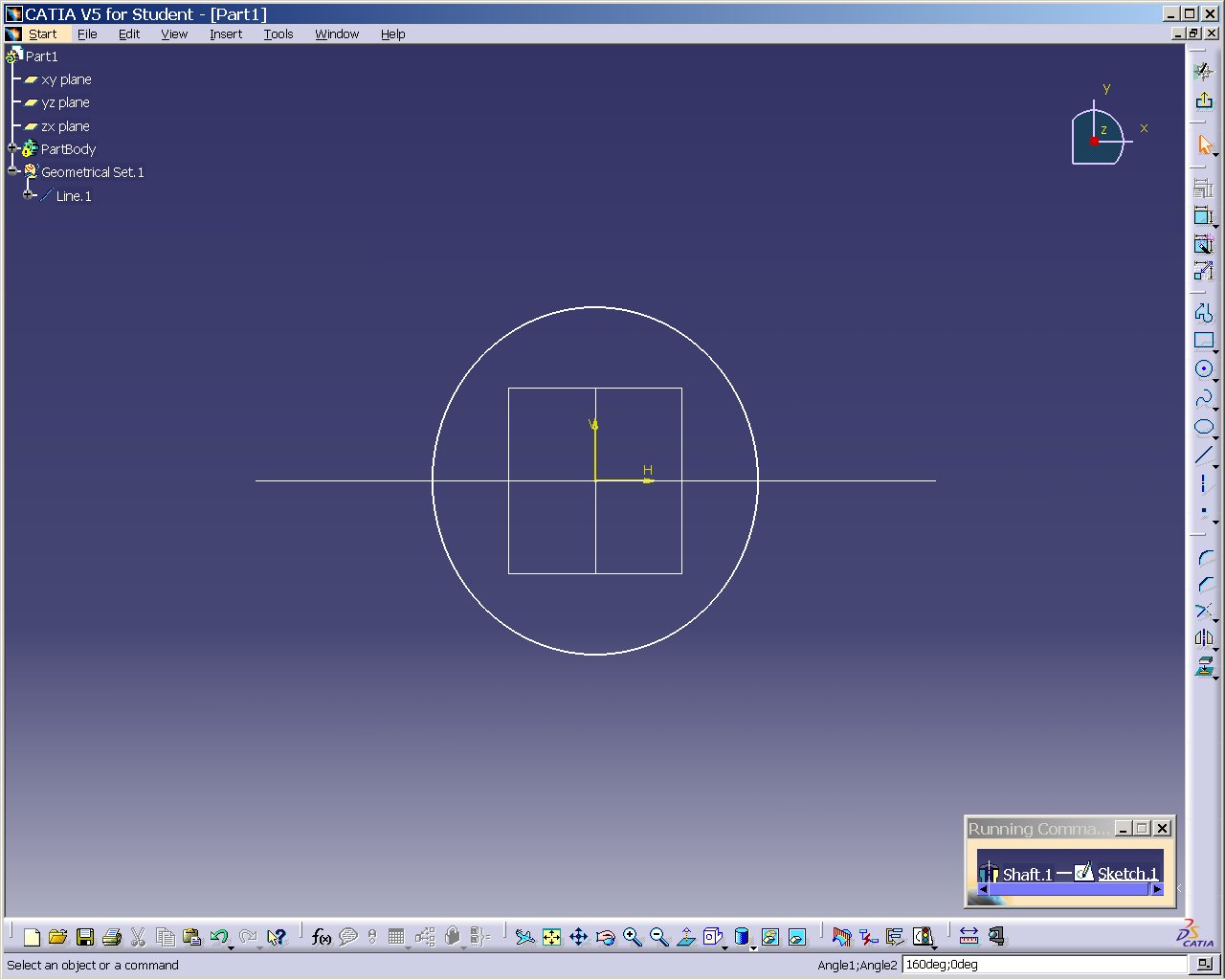Select the Profile tool icon
This screenshot has width=1225, height=980.
(1204, 313)
